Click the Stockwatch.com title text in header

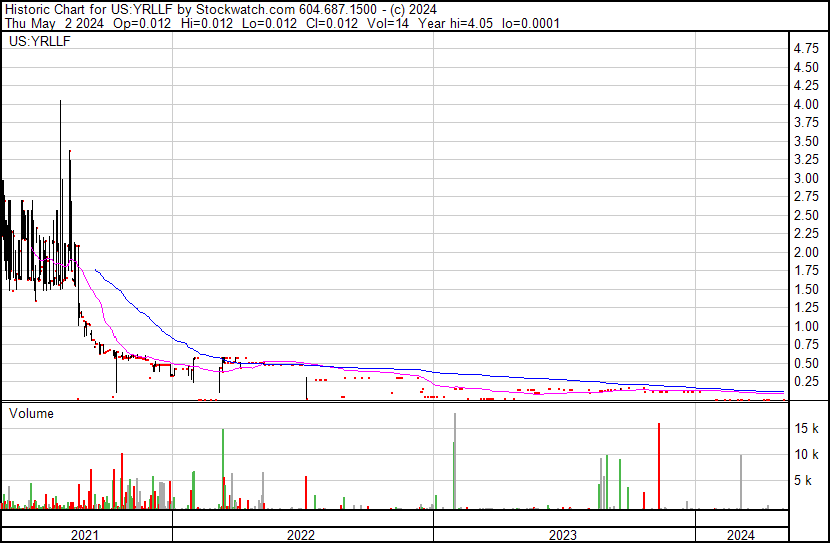tap(246, 10)
